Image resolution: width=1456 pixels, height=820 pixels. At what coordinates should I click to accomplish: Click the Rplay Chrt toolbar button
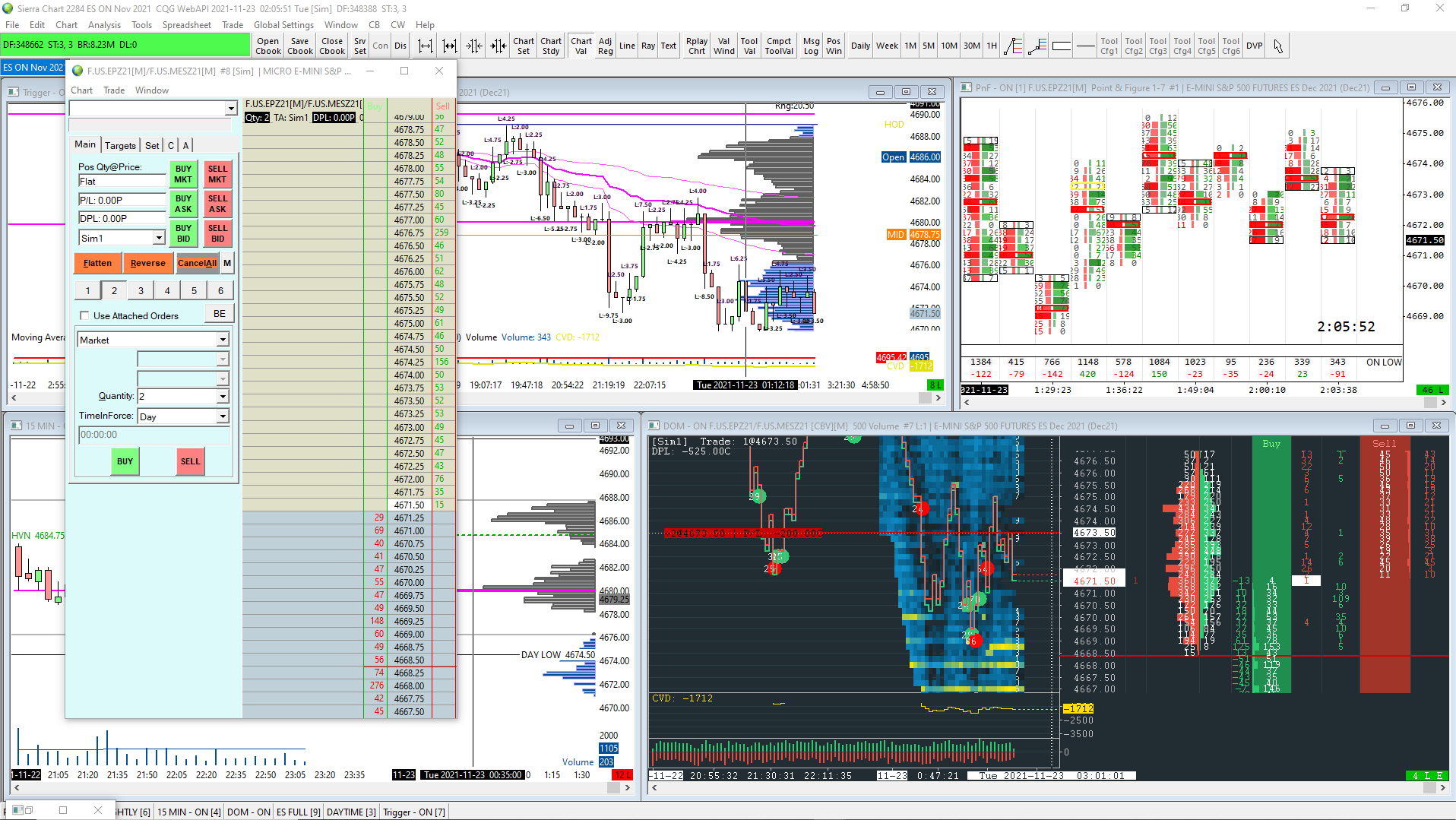tap(697, 46)
